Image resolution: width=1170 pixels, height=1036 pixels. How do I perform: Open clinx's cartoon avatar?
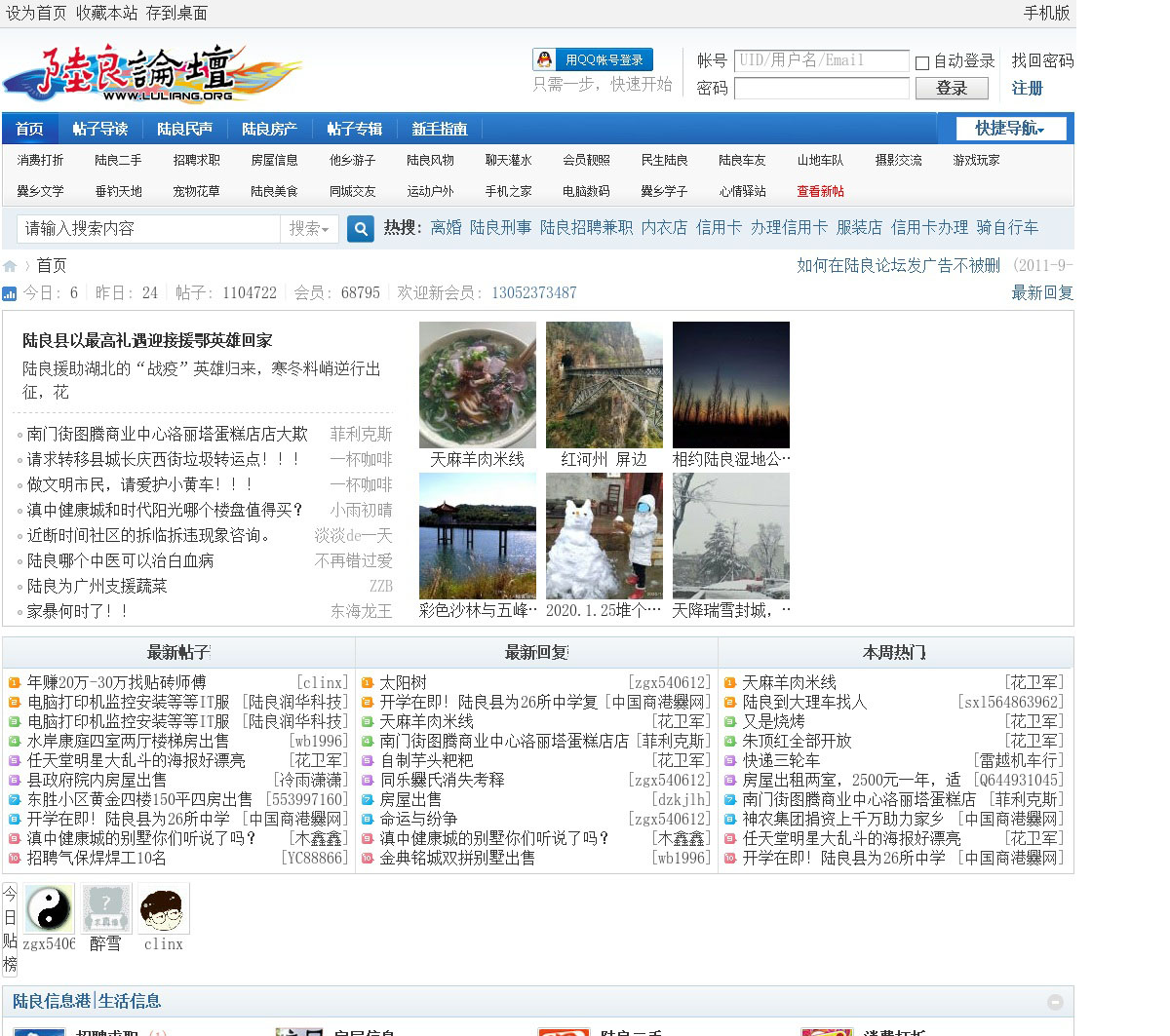163,908
